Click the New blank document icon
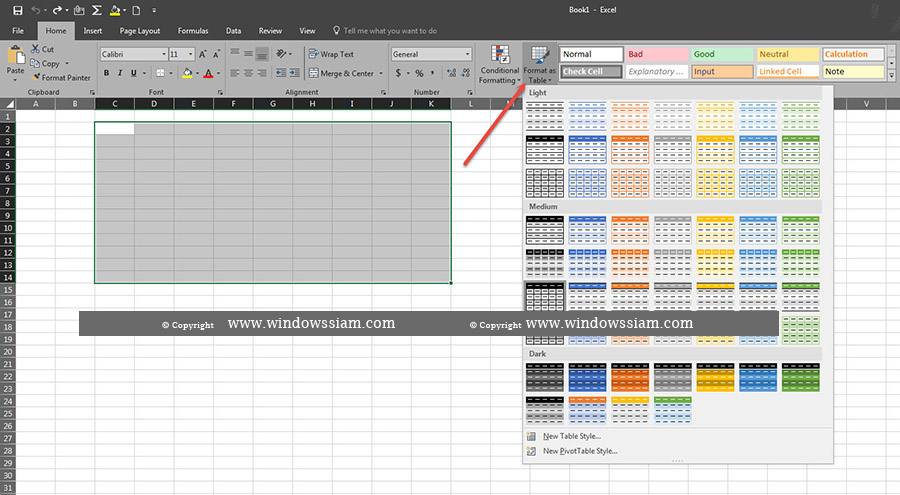This screenshot has height=495, width=900. (136, 10)
